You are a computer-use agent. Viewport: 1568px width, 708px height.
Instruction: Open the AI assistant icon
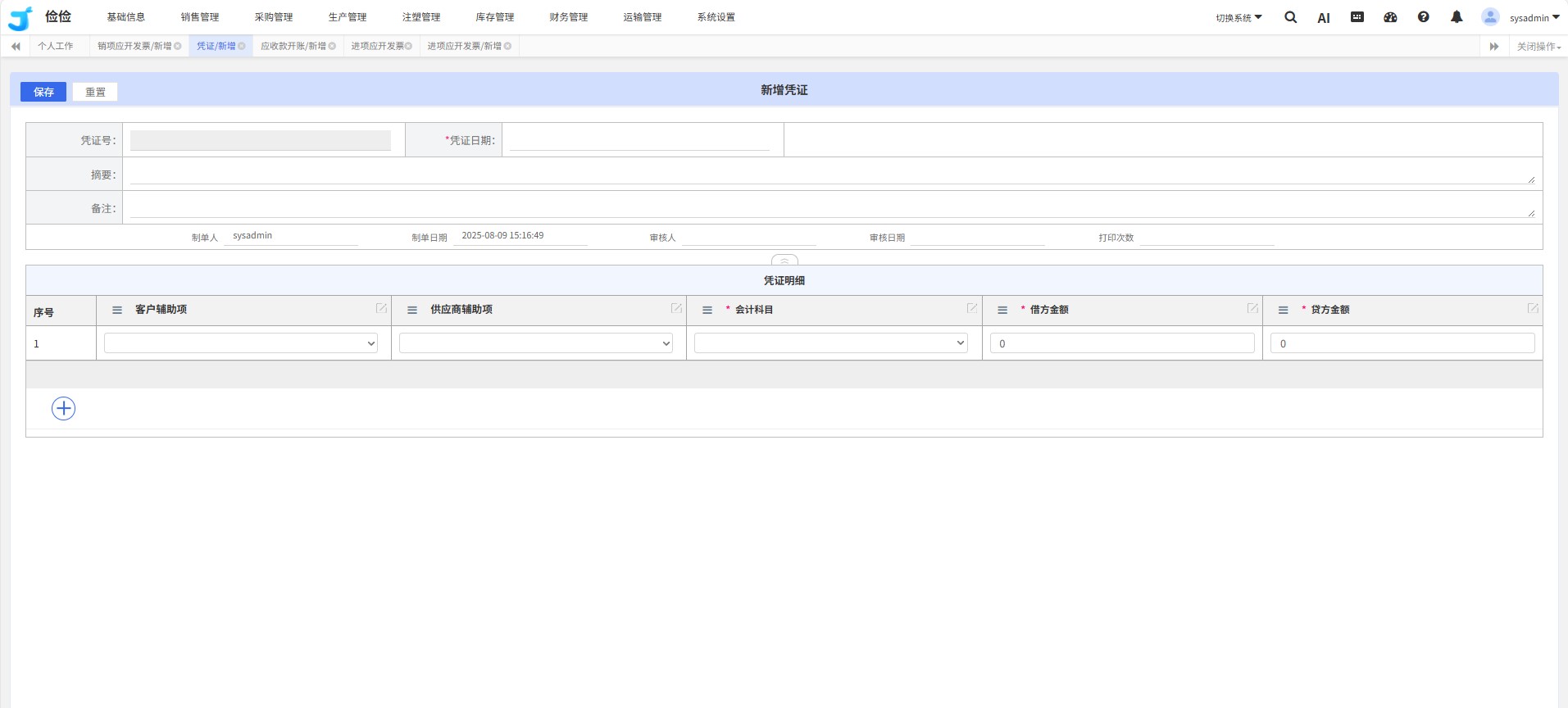click(x=1323, y=18)
